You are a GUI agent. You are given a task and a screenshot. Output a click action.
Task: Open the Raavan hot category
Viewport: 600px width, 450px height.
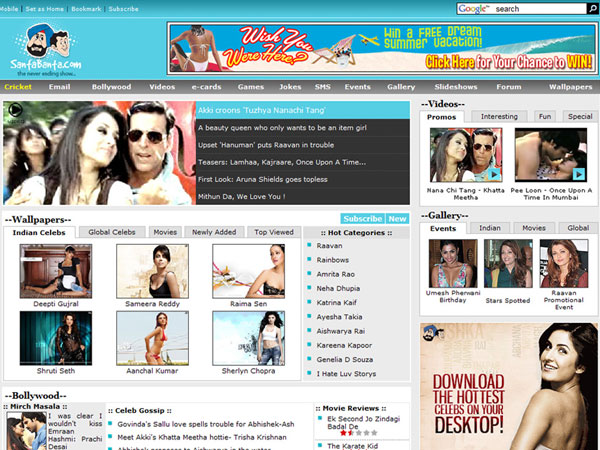329,246
